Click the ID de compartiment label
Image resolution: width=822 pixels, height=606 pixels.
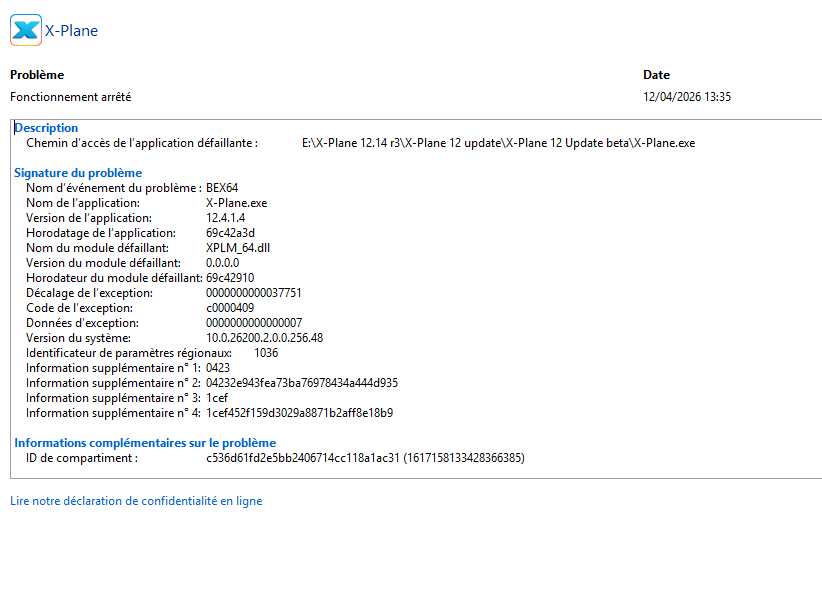pyautogui.click(x=82, y=458)
